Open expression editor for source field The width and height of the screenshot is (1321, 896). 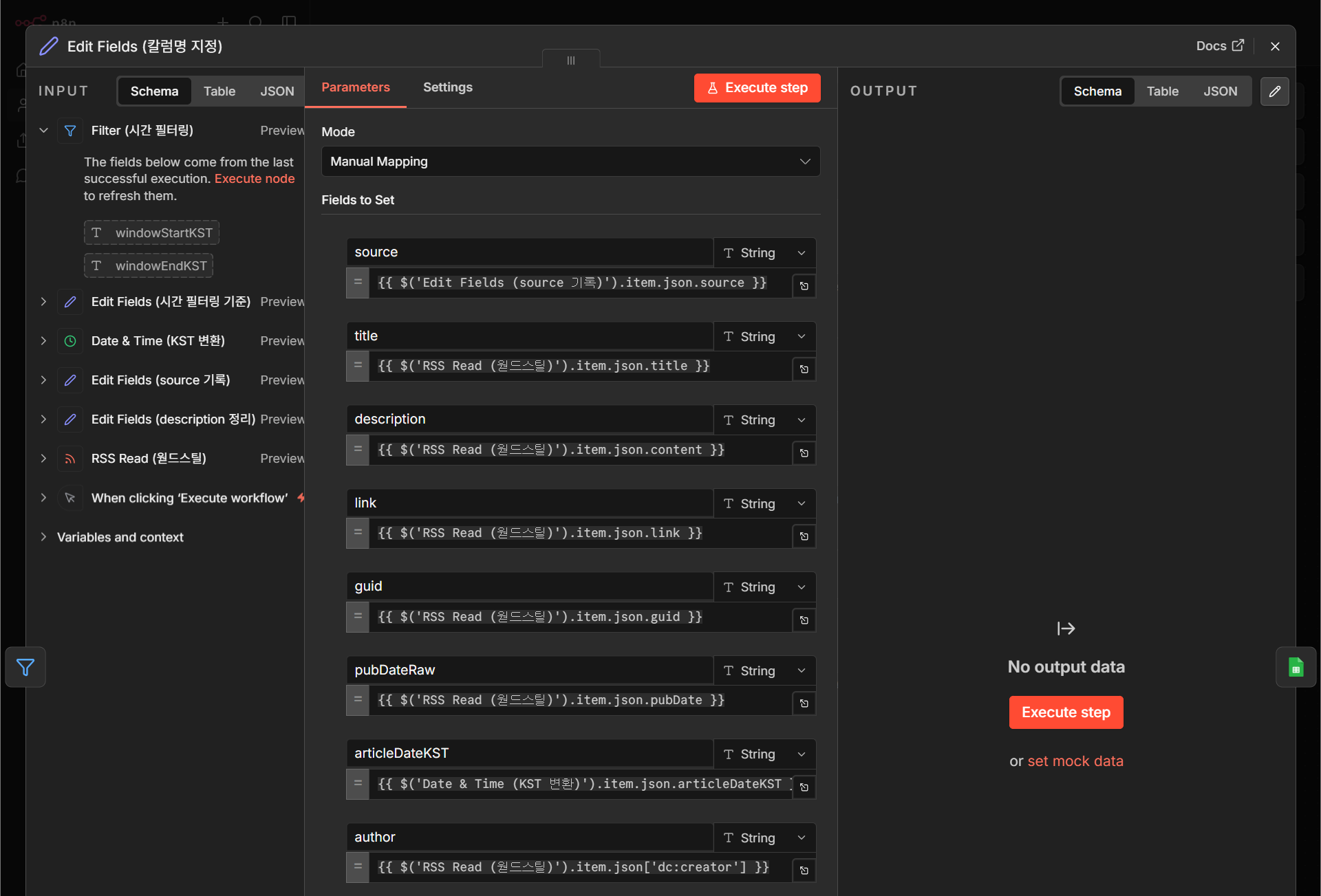tap(804, 286)
